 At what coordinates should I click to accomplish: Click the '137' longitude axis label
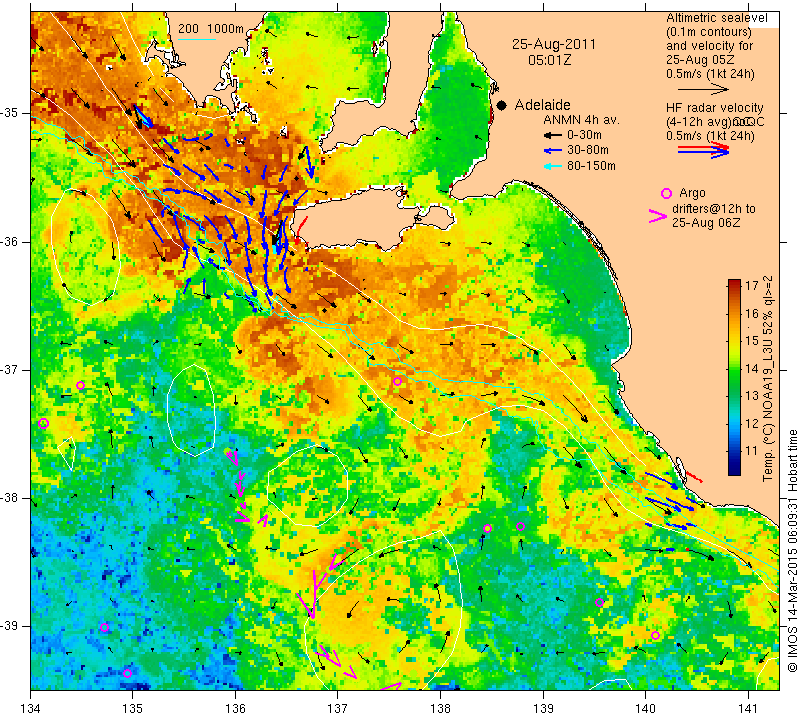[x=338, y=708]
